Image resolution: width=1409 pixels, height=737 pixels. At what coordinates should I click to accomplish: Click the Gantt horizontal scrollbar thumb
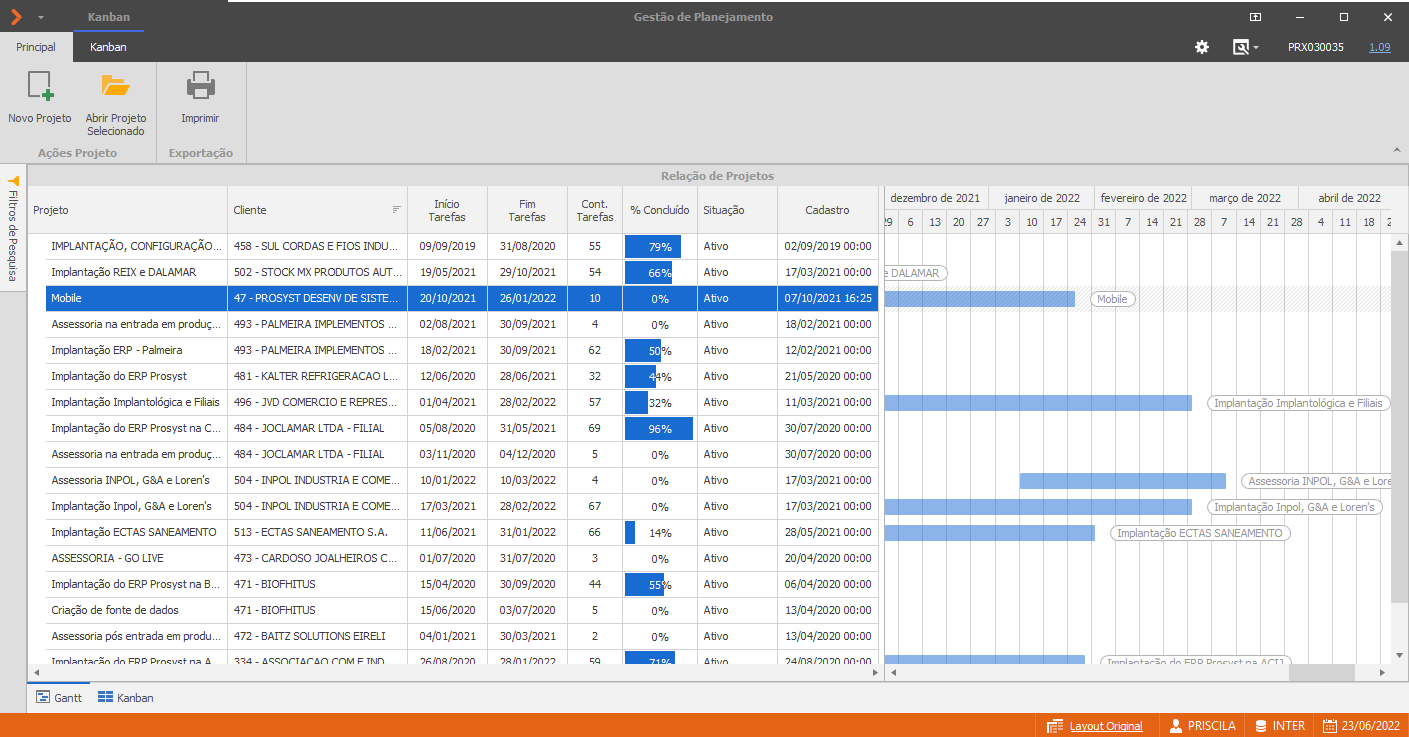pyautogui.click(x=1321, y=673)
